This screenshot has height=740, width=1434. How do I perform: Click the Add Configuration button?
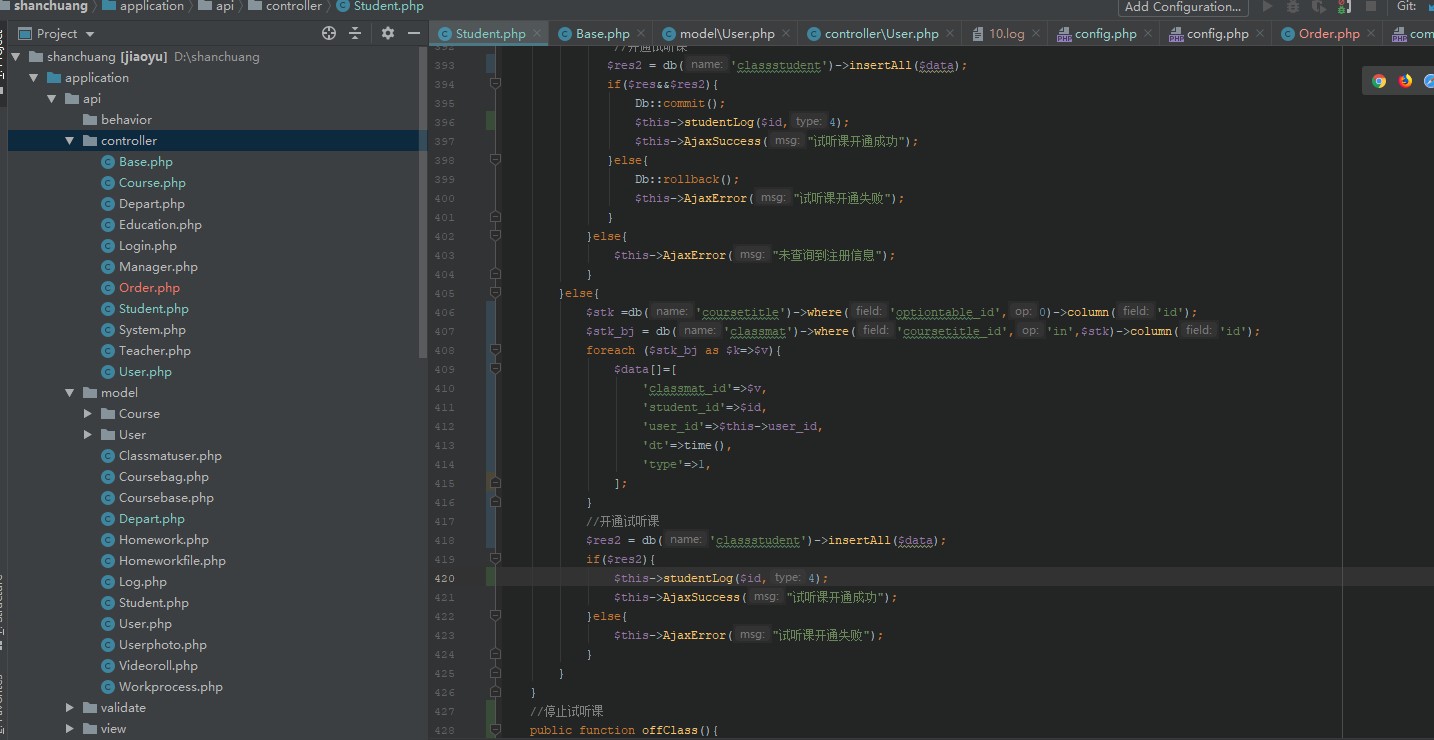(1183, 7)
